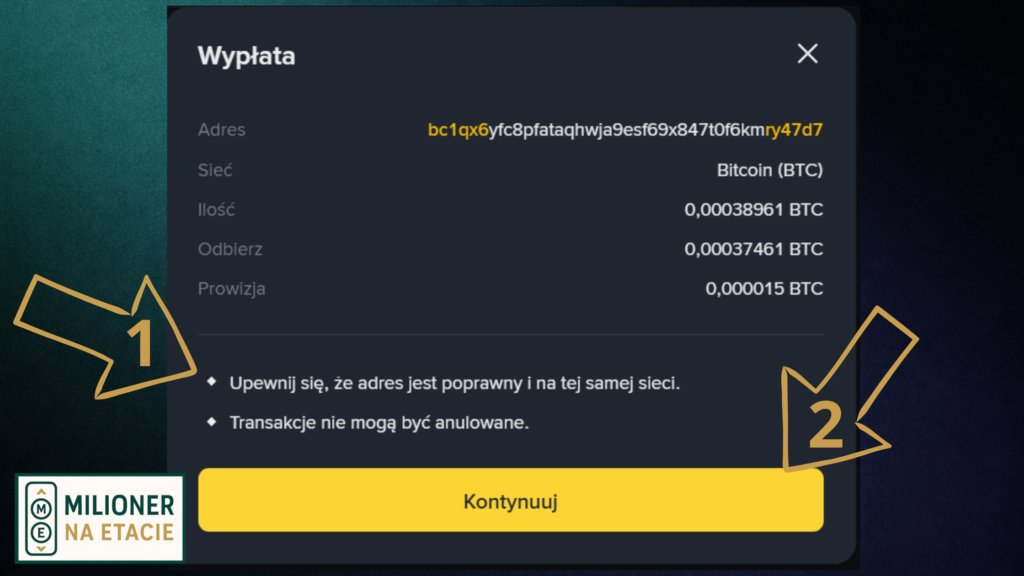
Task: Click the 'Transakcje nie mogą być anulowane' warning
Action: coord(379,422)
